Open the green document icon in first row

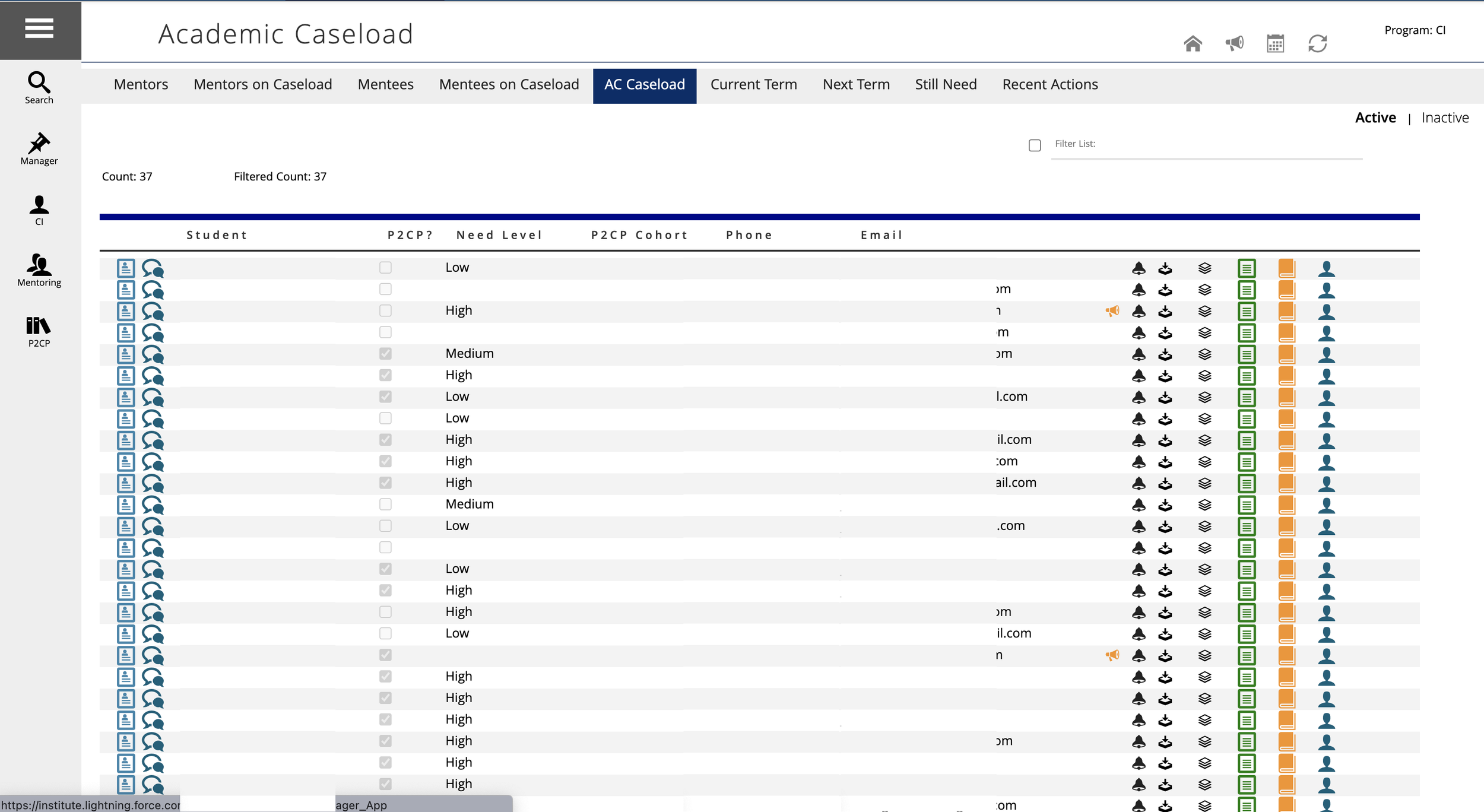pos(1247,268)
